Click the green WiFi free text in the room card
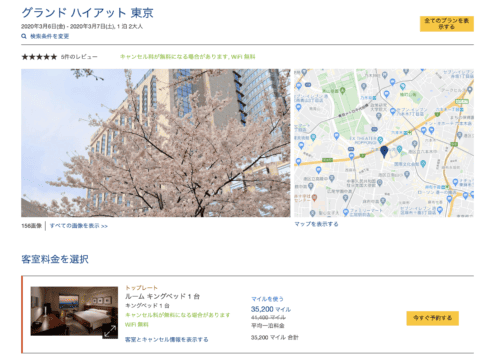The height and width of the screenshot is (360, 500). 137,324
